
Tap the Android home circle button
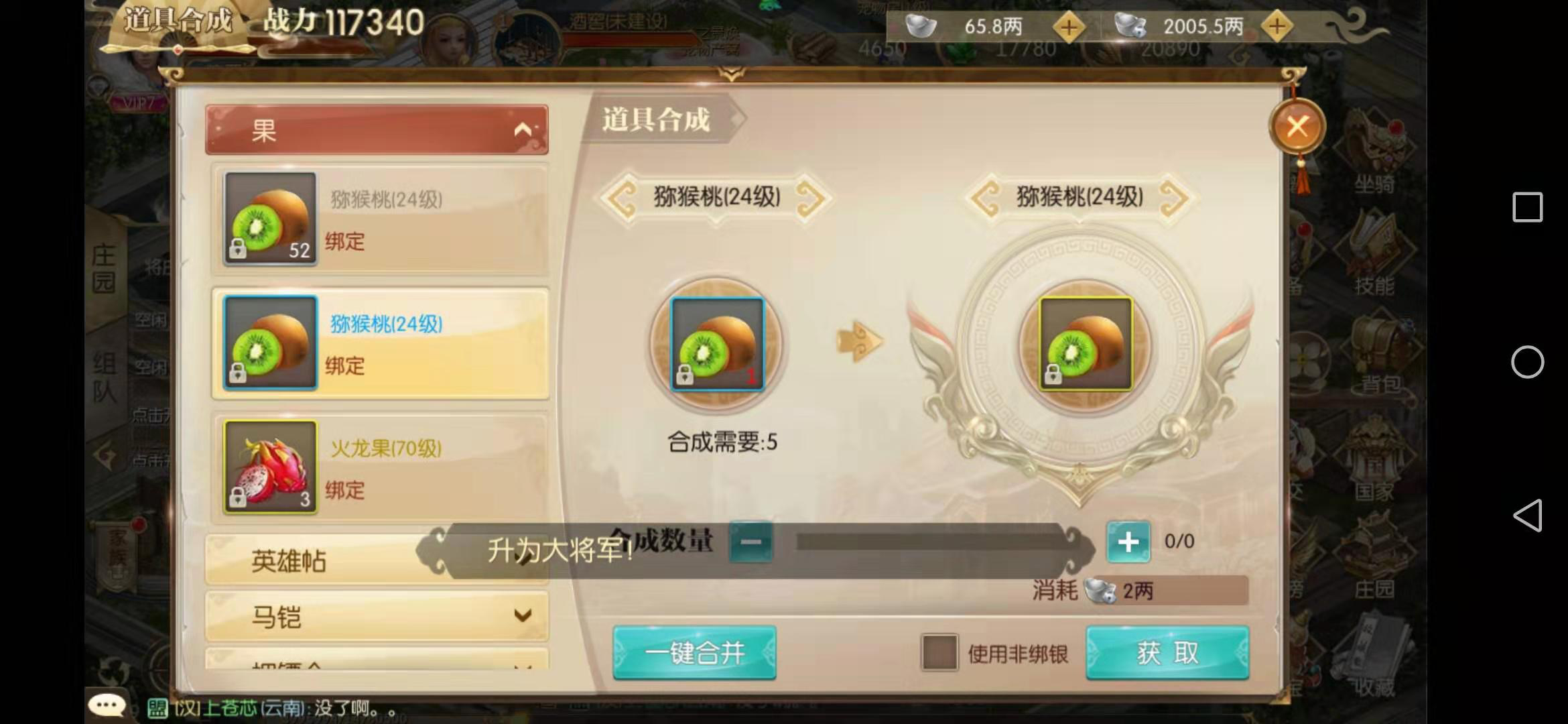[1528, 362]
